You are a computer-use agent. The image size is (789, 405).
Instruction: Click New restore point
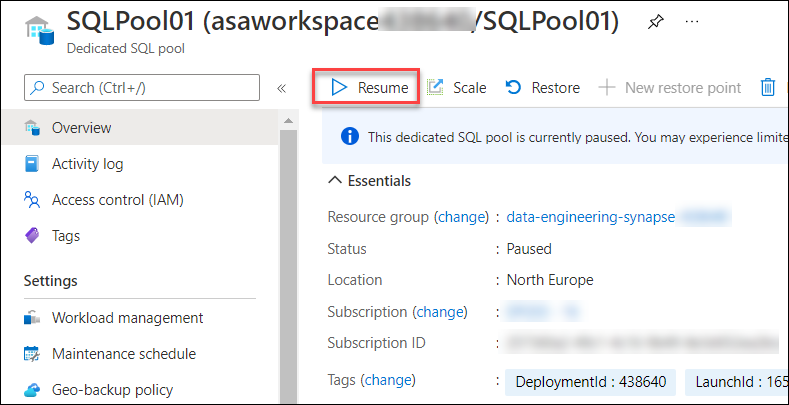(x=670, y=88)
